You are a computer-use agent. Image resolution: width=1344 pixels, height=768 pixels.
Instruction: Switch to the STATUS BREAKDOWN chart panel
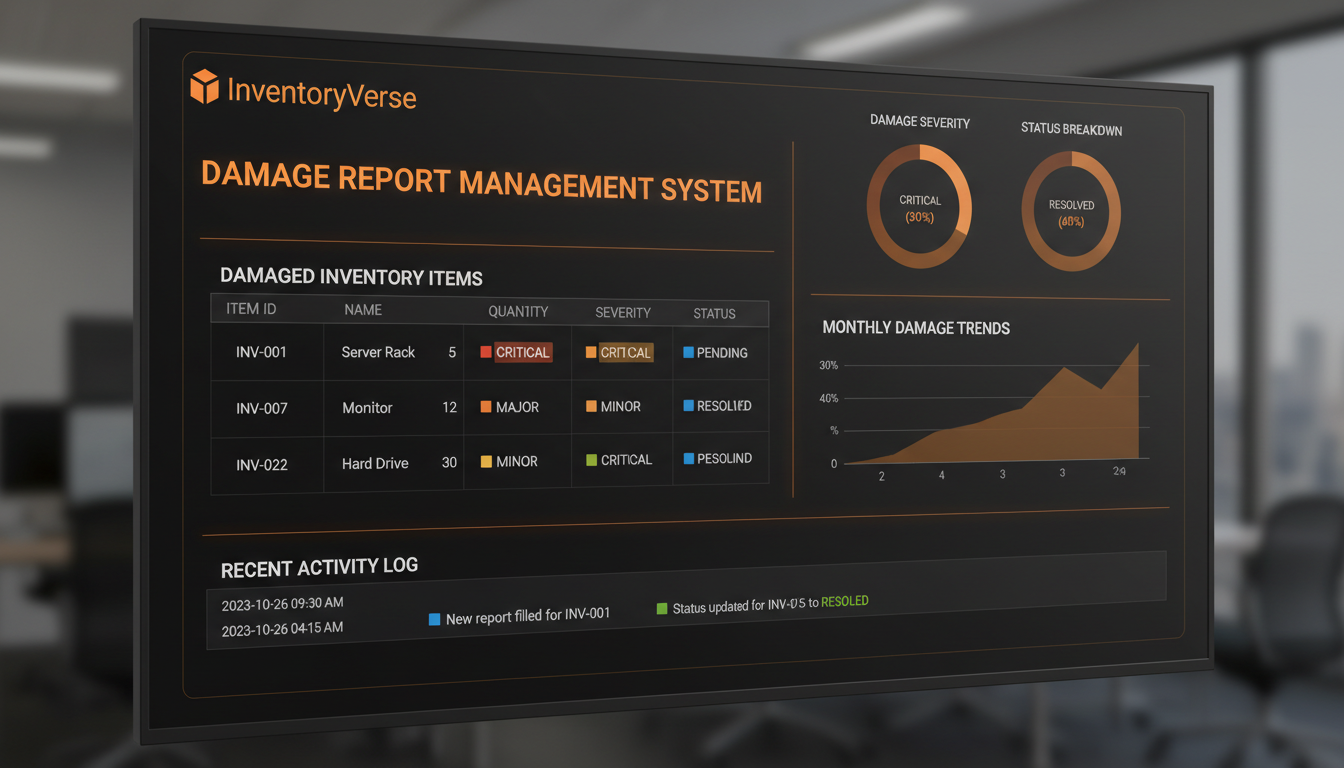pos(1070,210)
